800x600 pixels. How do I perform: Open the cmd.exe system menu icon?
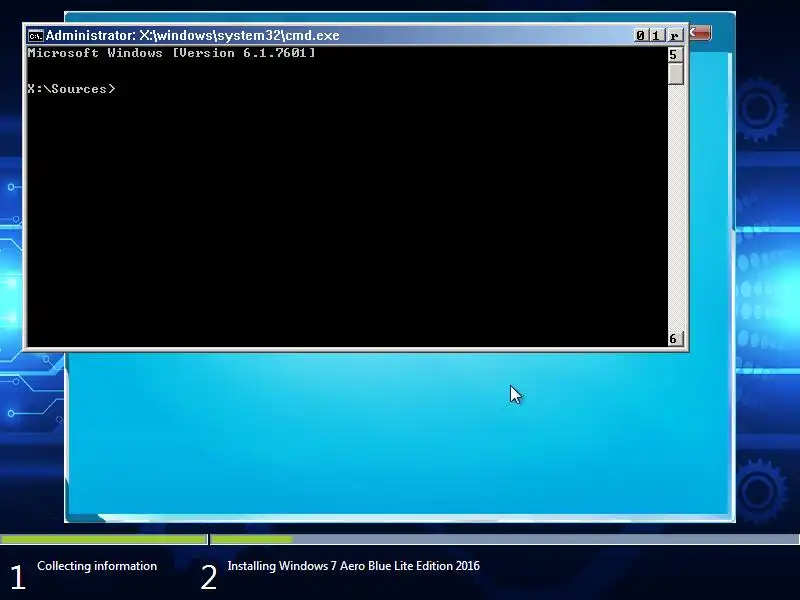(35, 36)
